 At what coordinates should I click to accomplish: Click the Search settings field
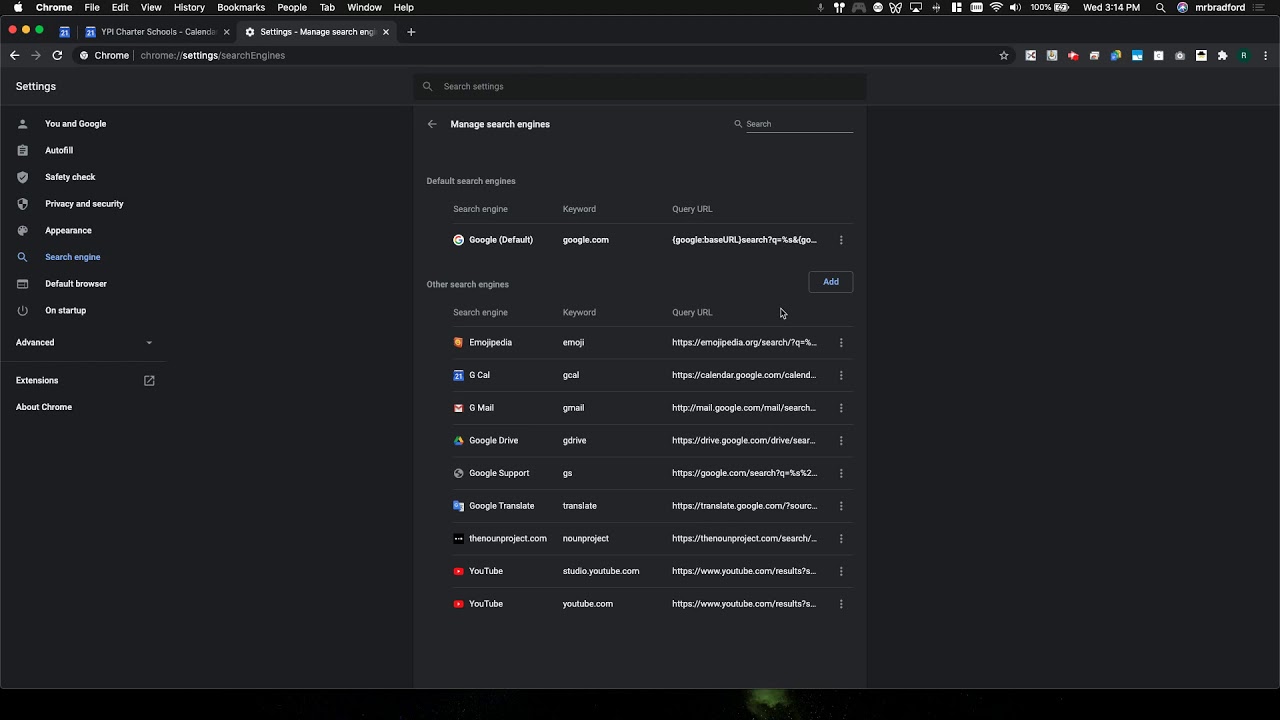(x=640, y=87)
